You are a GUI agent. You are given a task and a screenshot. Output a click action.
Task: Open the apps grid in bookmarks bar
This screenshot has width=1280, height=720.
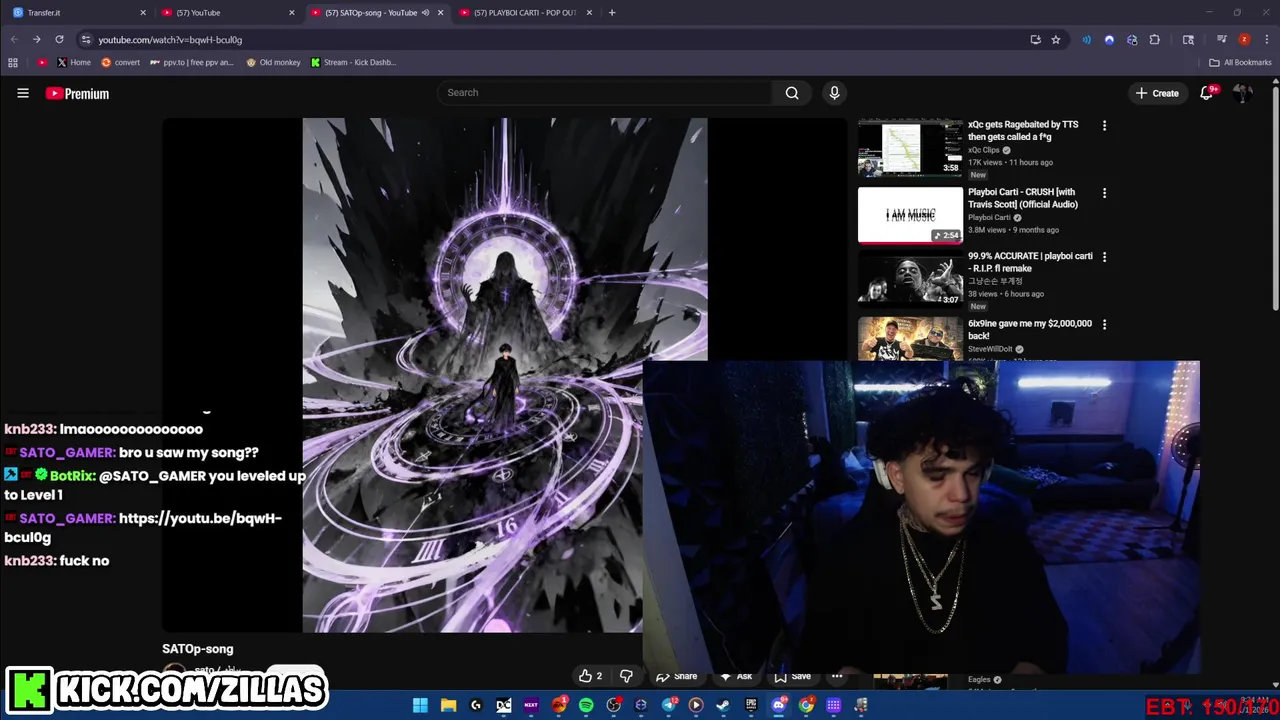(x=13, y=62)
